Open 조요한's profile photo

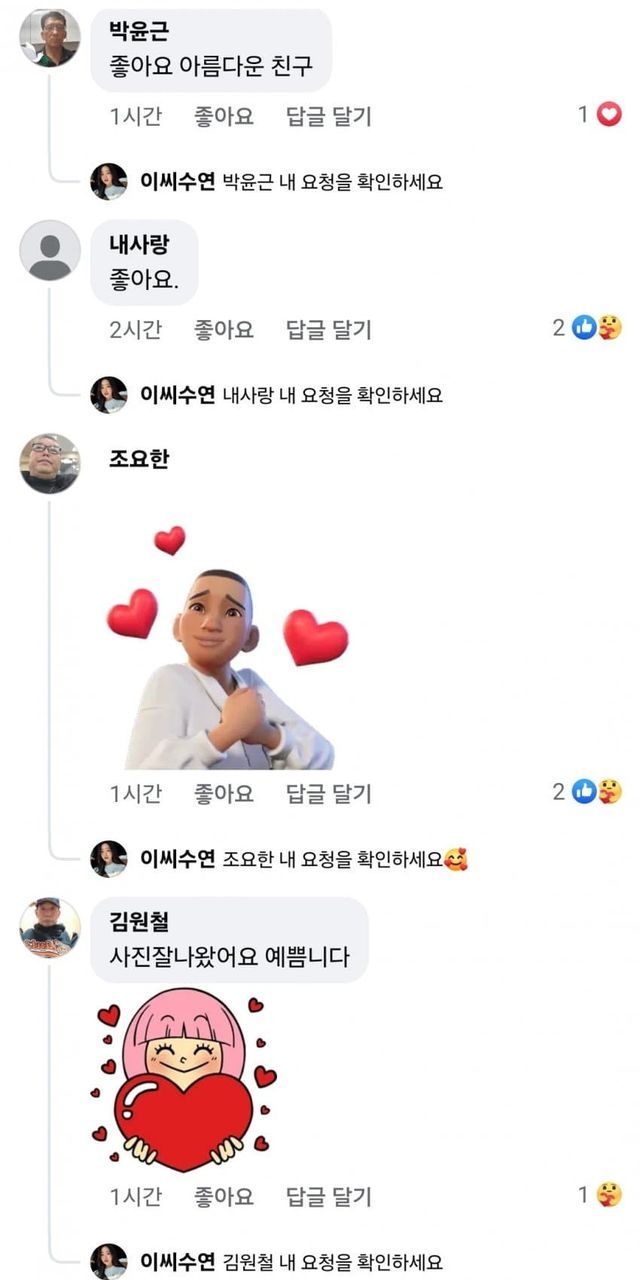click(x=49, y=463)
